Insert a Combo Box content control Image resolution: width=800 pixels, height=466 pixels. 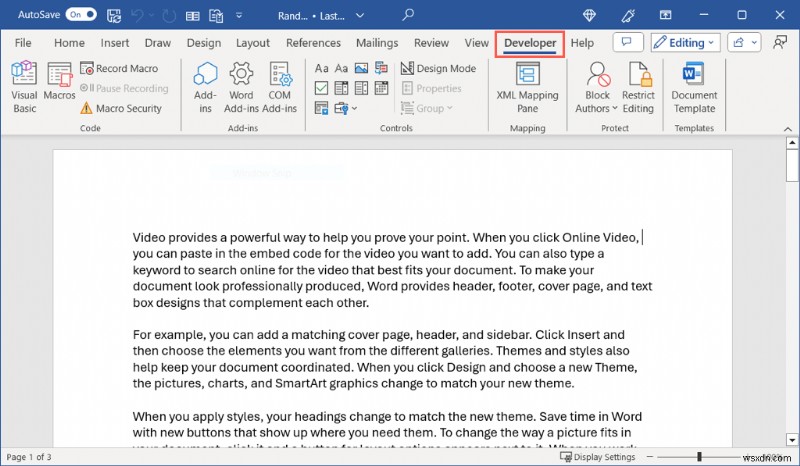coord(341,88)
